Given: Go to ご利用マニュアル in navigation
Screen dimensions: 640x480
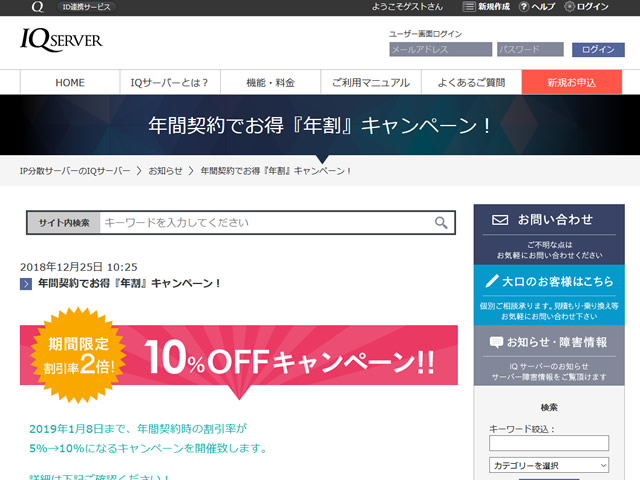Looking at the screenshot, I should [x=371, y=82].
